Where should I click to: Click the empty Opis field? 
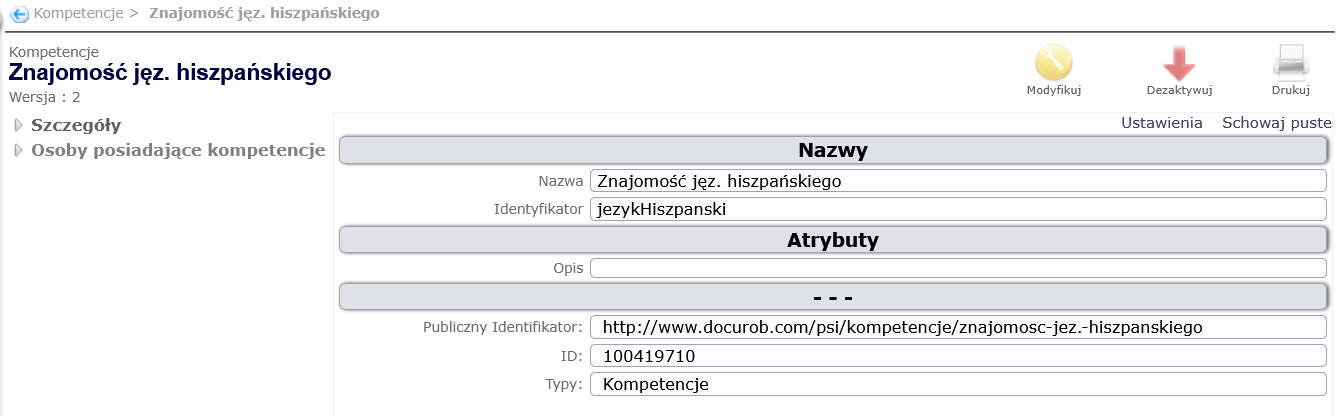[957, 268]
